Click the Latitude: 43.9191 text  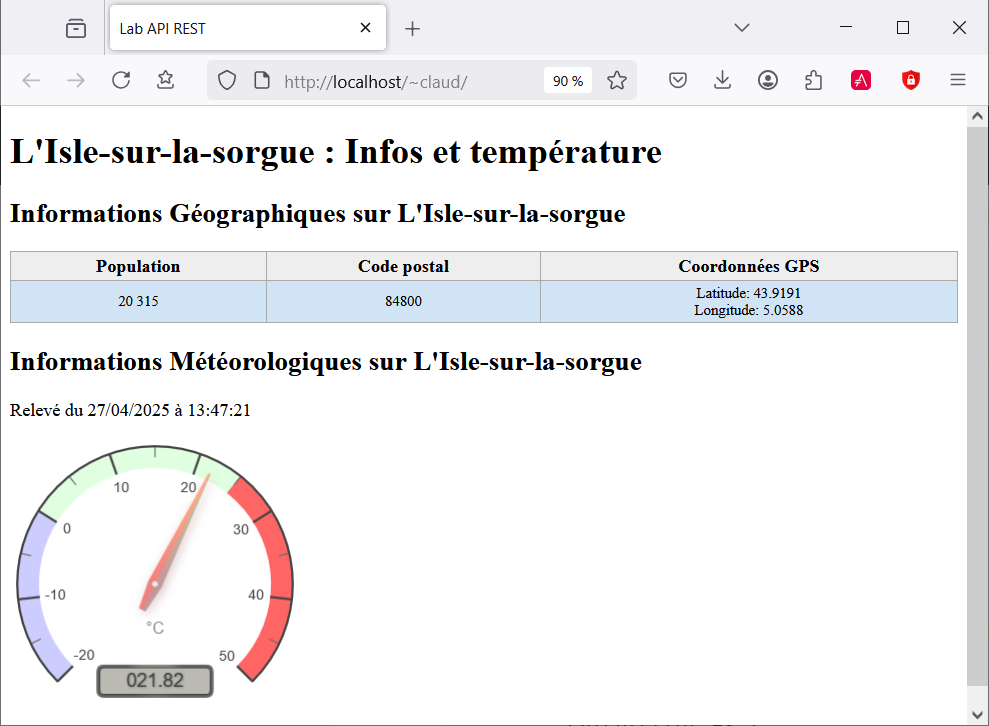click(748, 293)
